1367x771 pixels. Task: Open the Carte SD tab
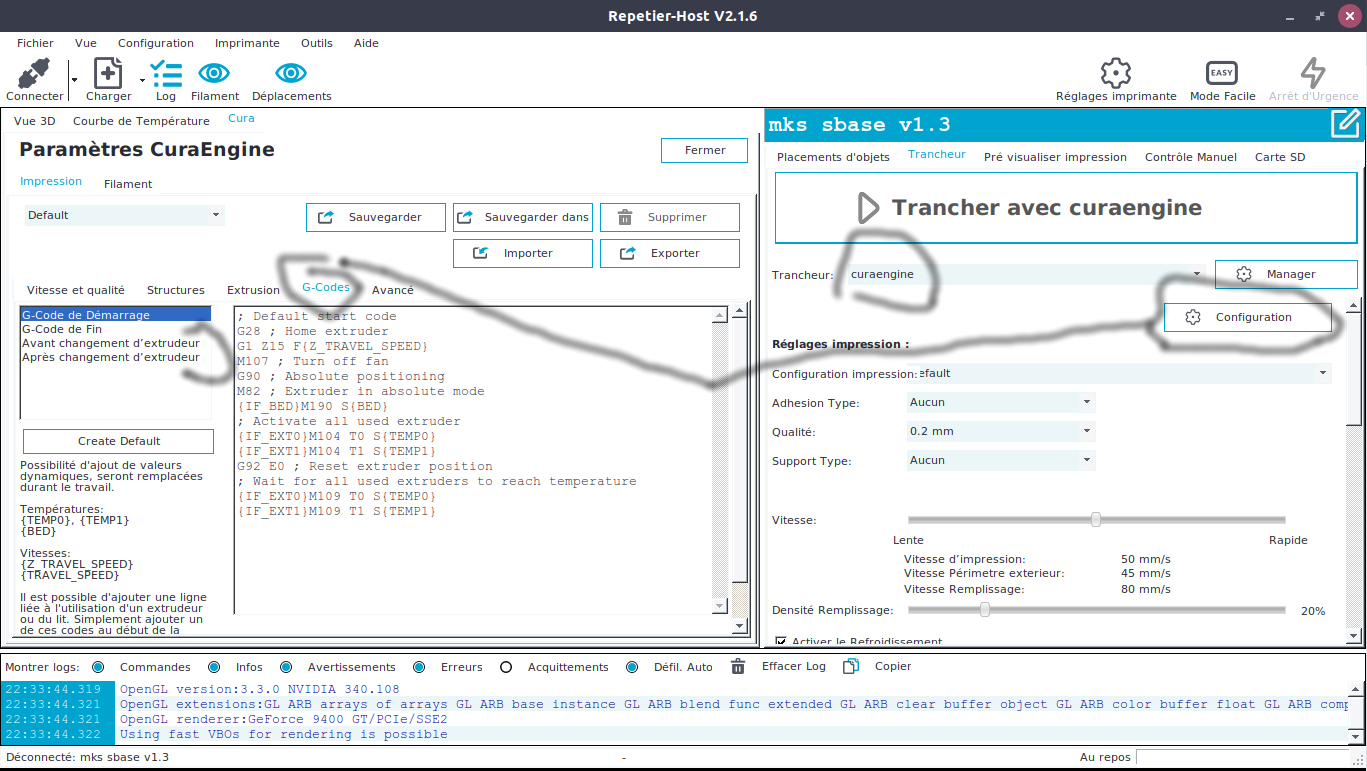point(1280,157)
